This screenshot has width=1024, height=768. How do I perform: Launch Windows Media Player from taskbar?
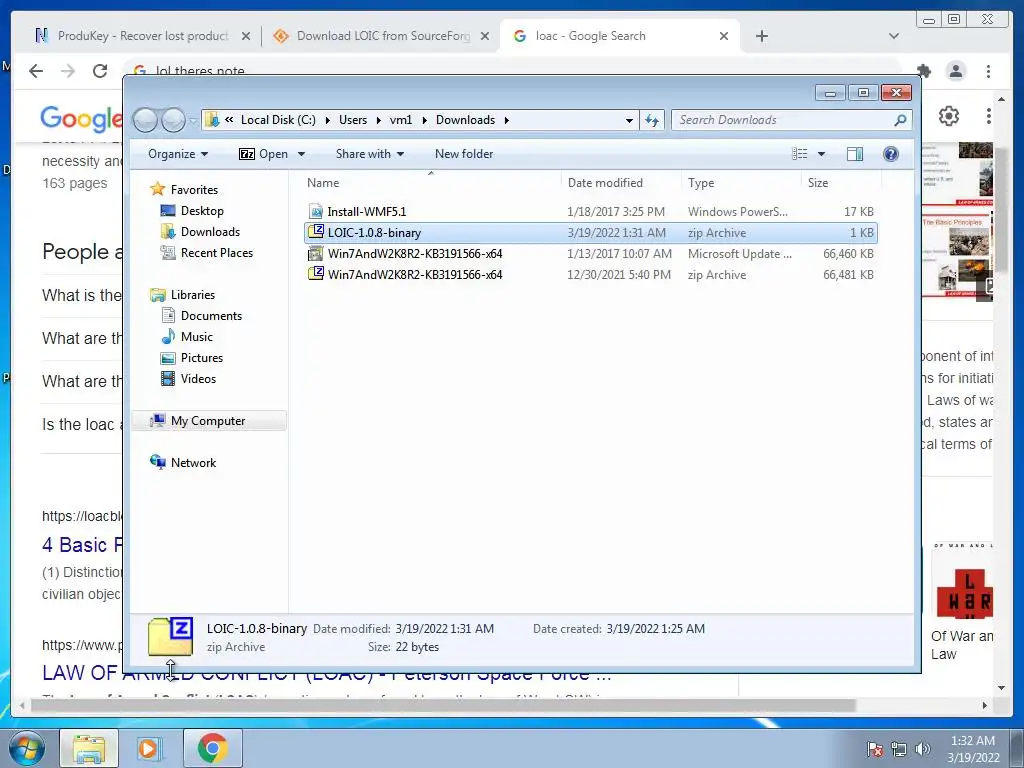pyautogui.click(x=148, y=749)
